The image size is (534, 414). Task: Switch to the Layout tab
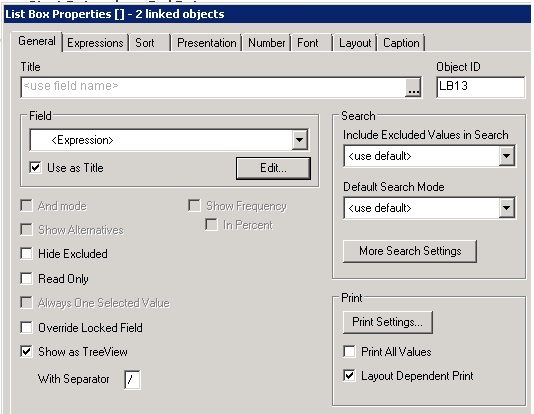tap(355, 43)
